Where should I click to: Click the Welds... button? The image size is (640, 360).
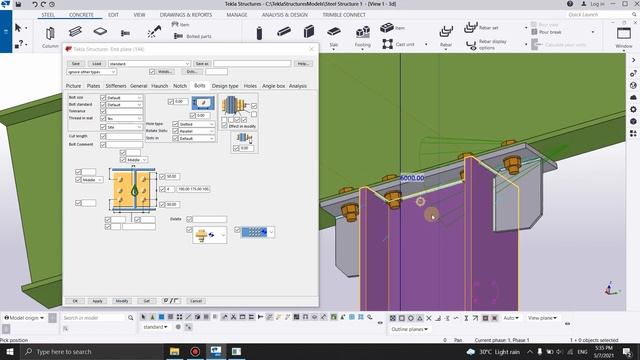tap(165, 71)
